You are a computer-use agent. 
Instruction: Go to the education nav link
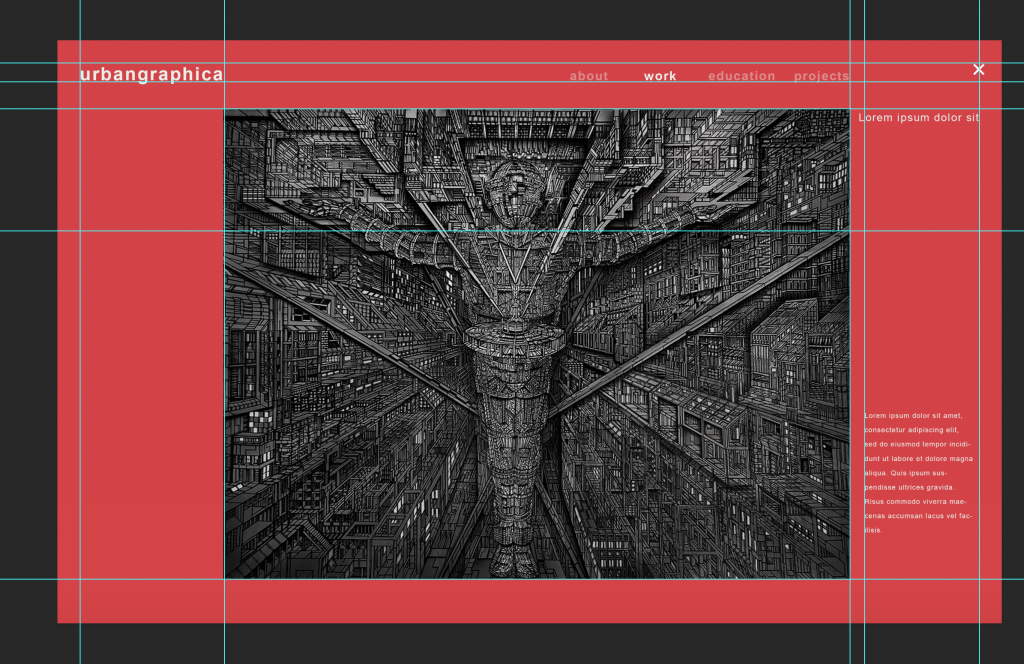741,76
